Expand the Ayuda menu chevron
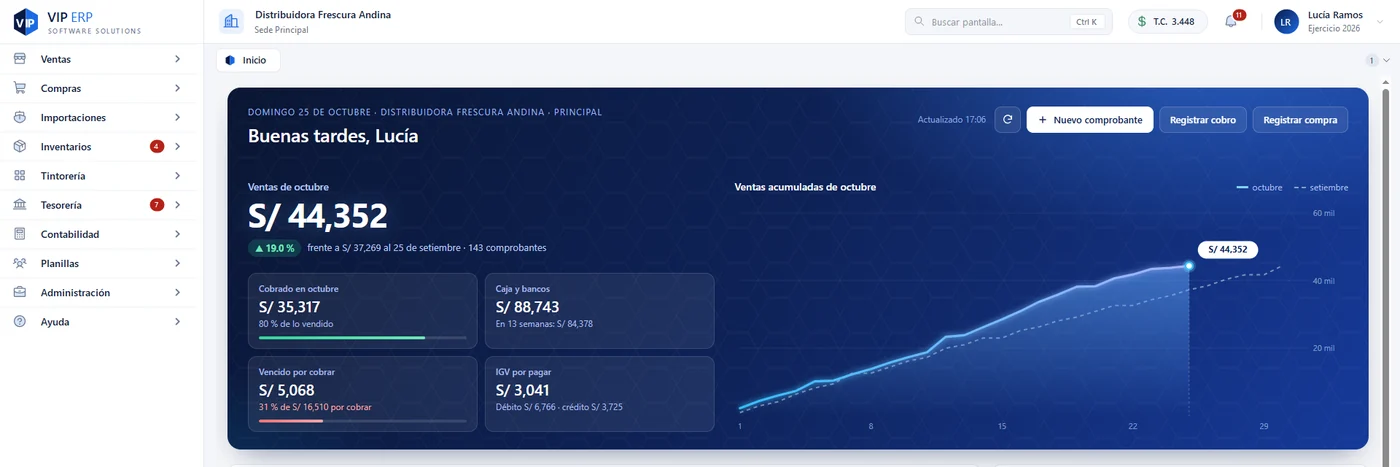The height and width of the screenshot is (467, 1400). pos(177,322)
